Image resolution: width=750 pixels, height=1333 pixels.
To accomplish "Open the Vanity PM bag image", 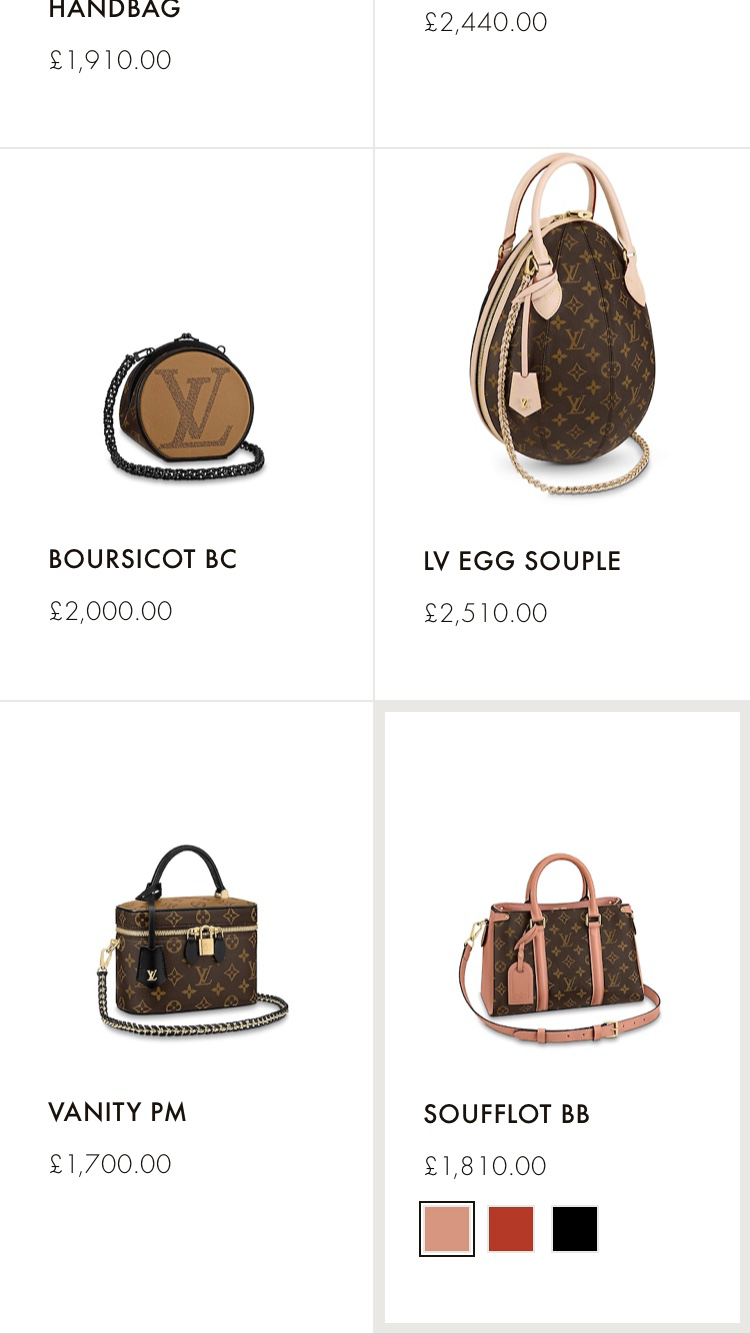I will (192, 940).
